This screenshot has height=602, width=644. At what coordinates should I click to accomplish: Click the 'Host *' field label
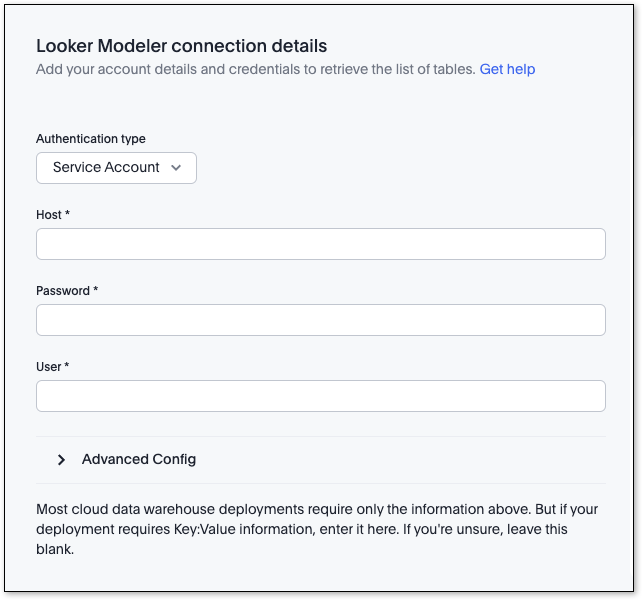49,215
